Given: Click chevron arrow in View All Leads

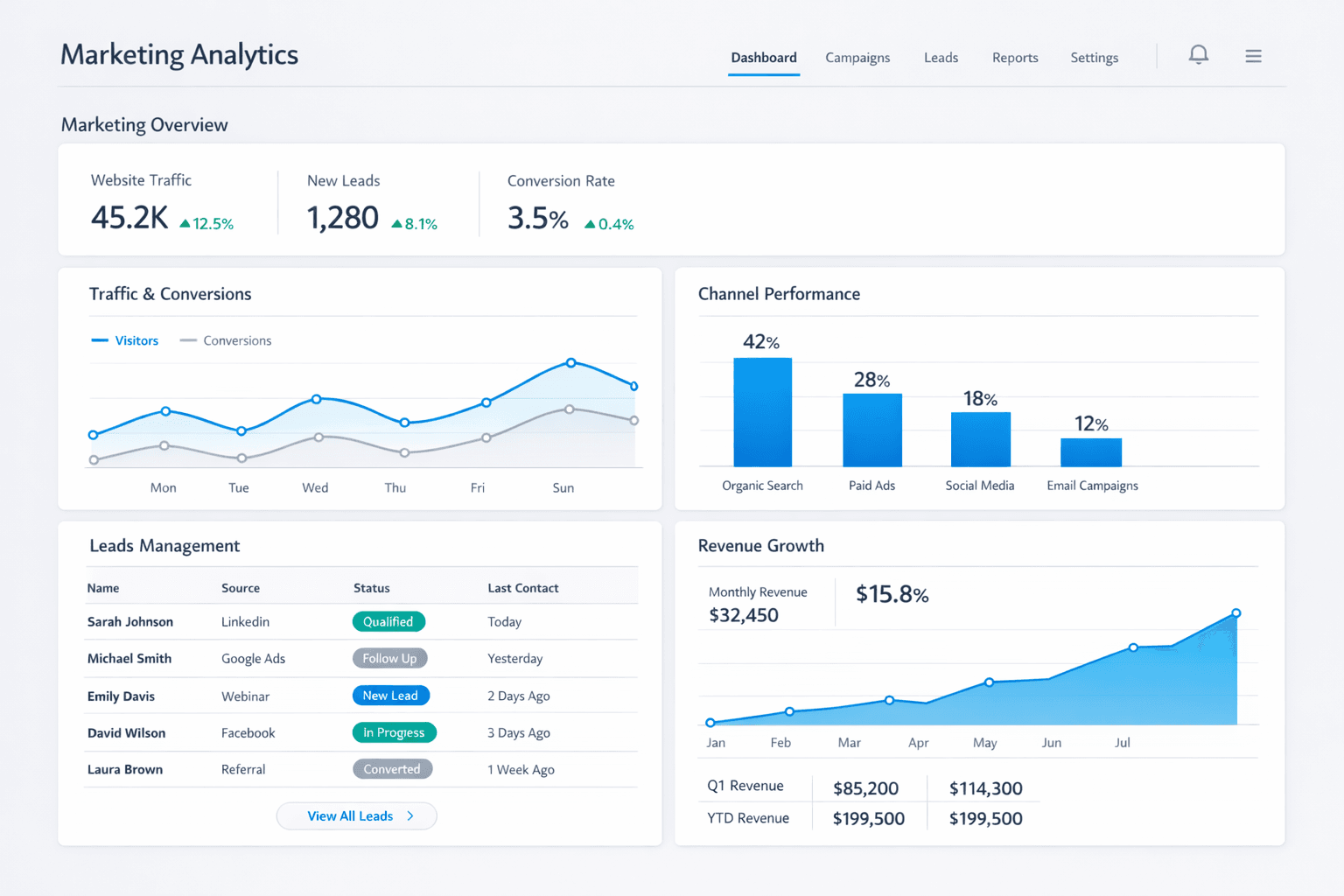Looking at the screenshot, I should pos(410,816).
